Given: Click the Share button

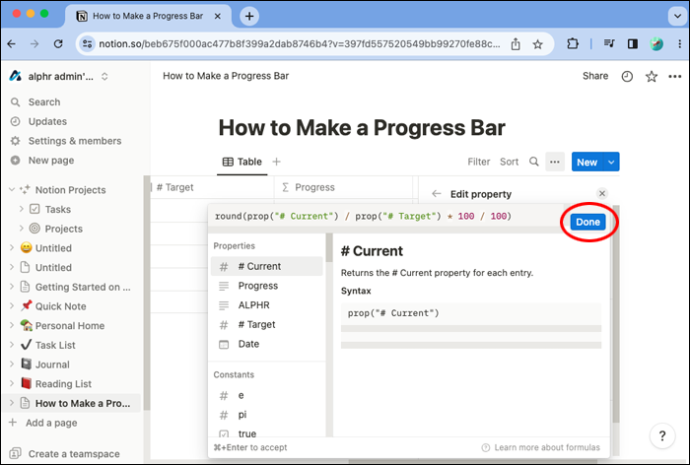Looking at the screenshot, I should [x=595, y=76].
